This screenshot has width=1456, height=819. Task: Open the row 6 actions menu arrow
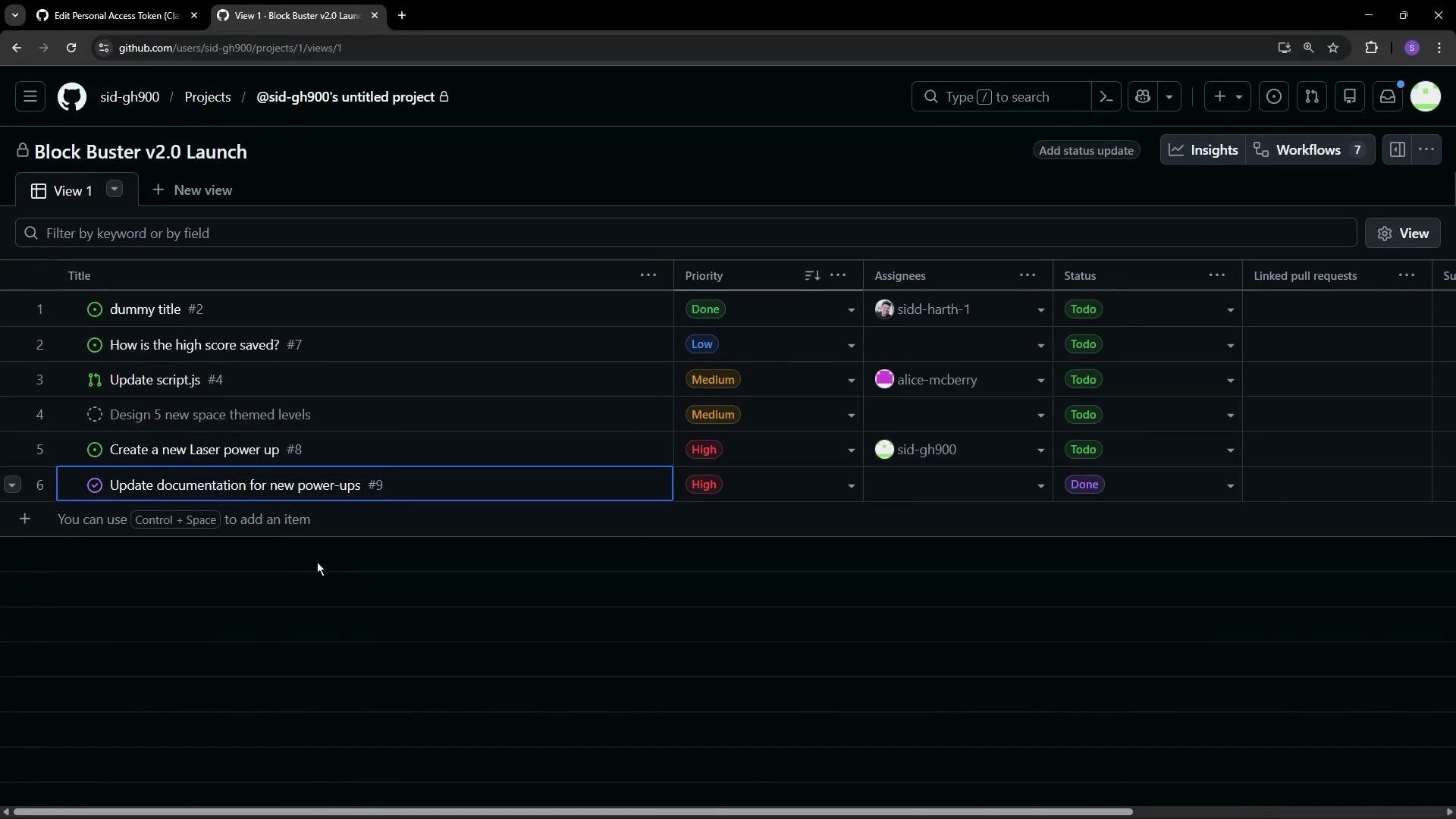(x=12, y=485)
